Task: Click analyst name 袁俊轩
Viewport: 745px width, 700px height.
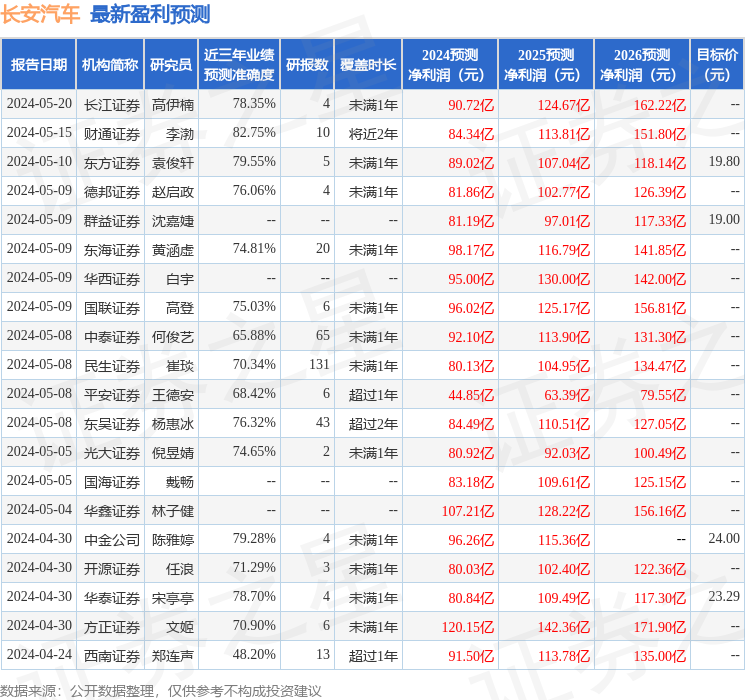Action: click(173, 163)
